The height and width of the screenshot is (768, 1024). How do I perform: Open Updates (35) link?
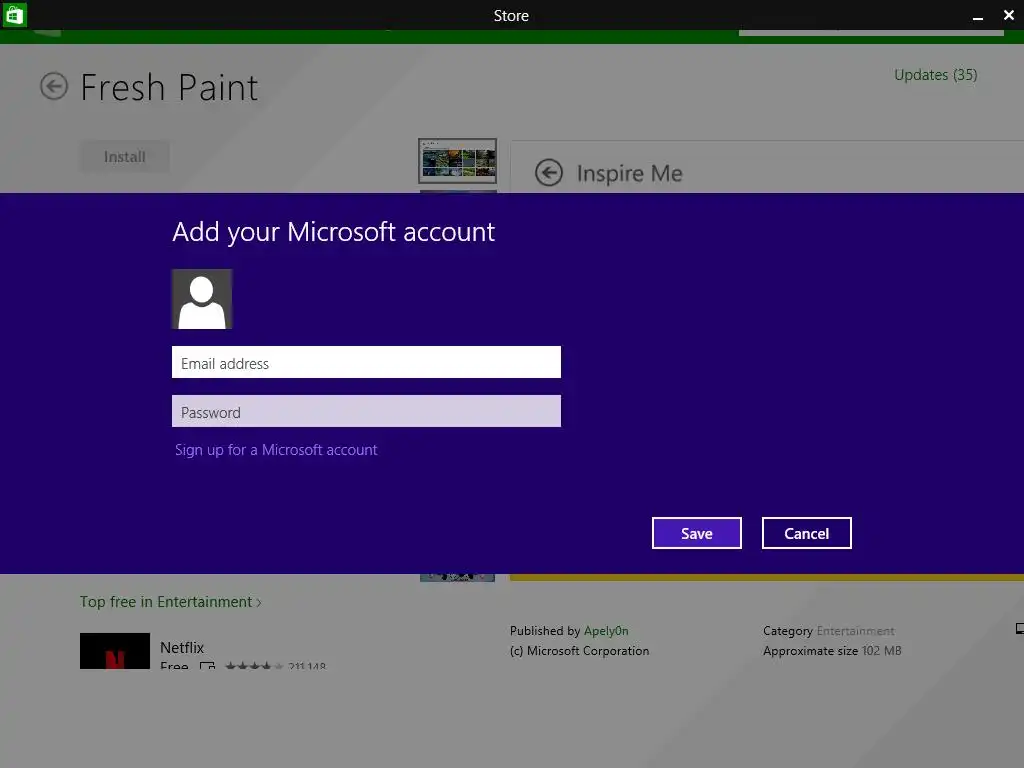[x=935, y=75]
